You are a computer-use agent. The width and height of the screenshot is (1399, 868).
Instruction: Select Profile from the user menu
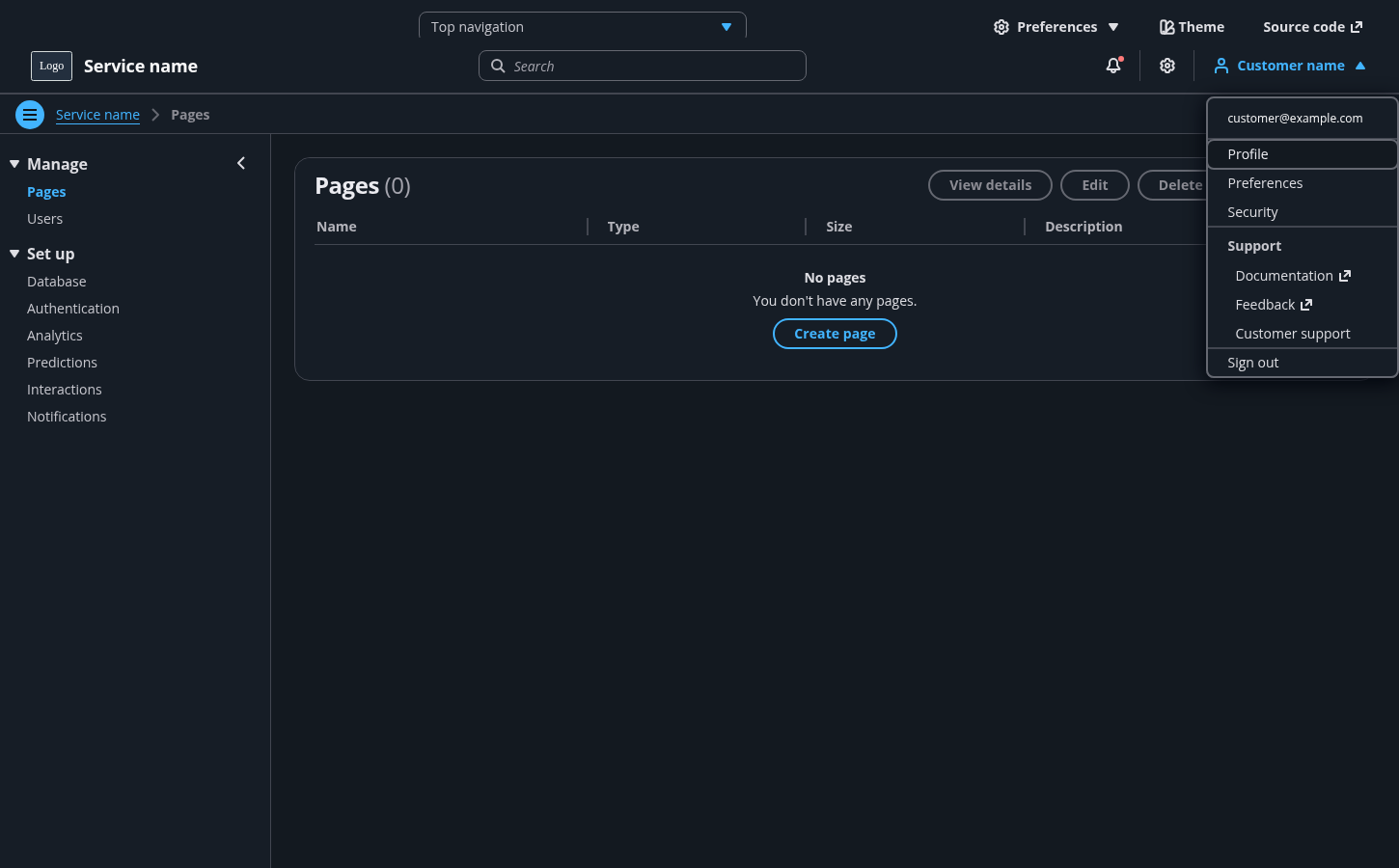click(1248, 154)
